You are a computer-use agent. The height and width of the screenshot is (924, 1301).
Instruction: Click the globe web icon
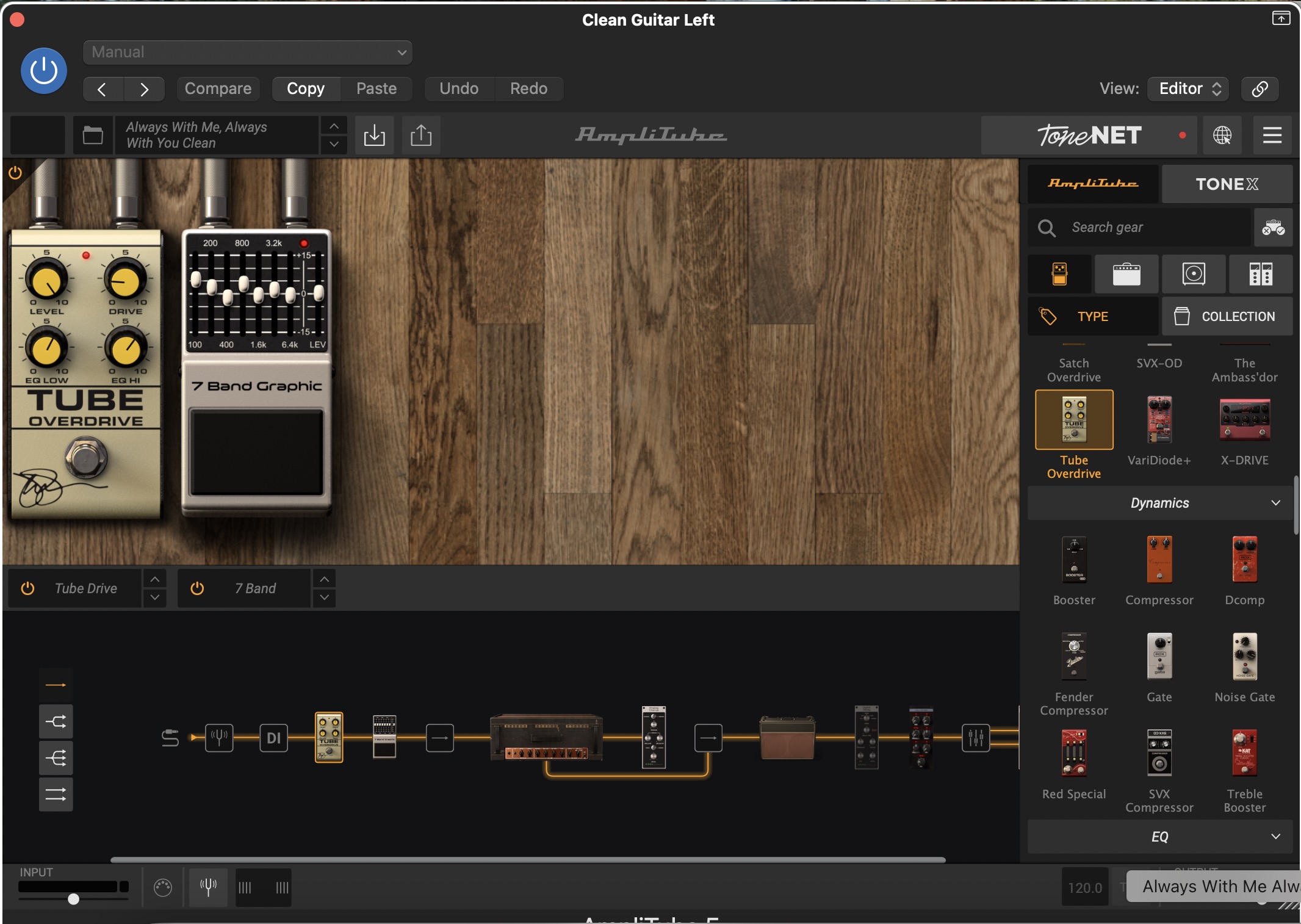coord(1222,135)
